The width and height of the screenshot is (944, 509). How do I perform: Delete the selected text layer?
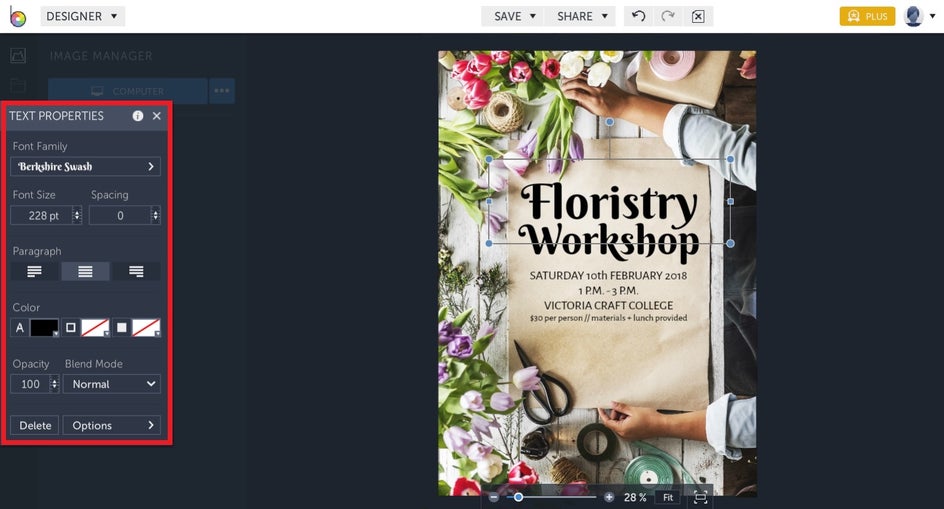pyautogui.click(x=35, y=425)
